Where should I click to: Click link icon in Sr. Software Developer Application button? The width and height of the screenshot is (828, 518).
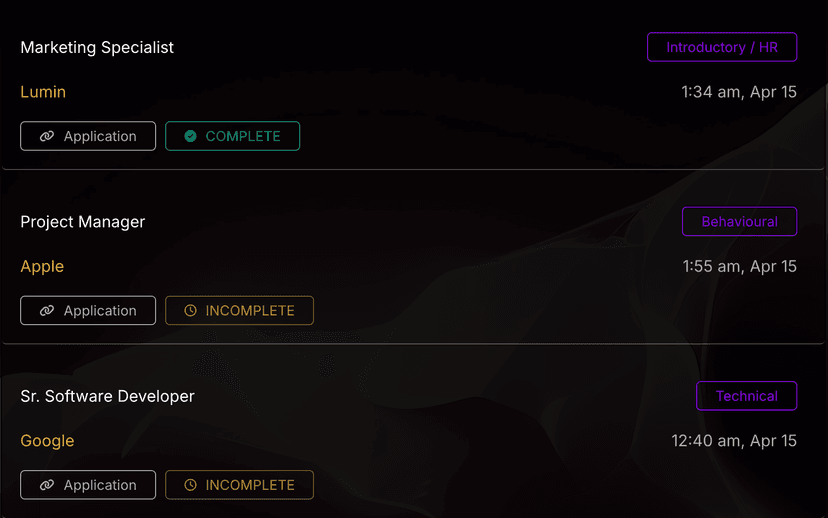pos(46,485)
